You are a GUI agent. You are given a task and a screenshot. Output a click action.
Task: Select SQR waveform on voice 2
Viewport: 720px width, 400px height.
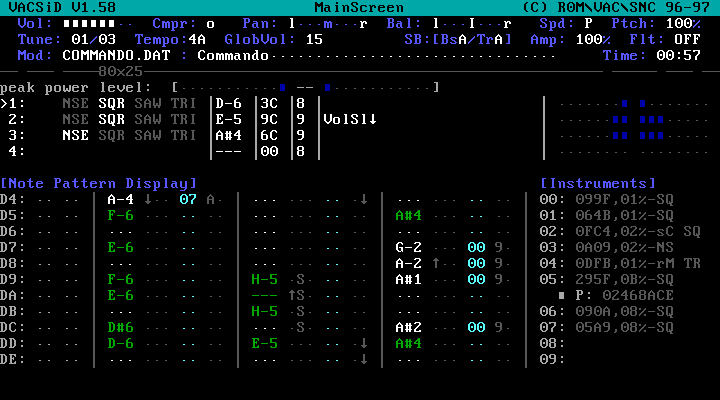[x=112, y=119]
